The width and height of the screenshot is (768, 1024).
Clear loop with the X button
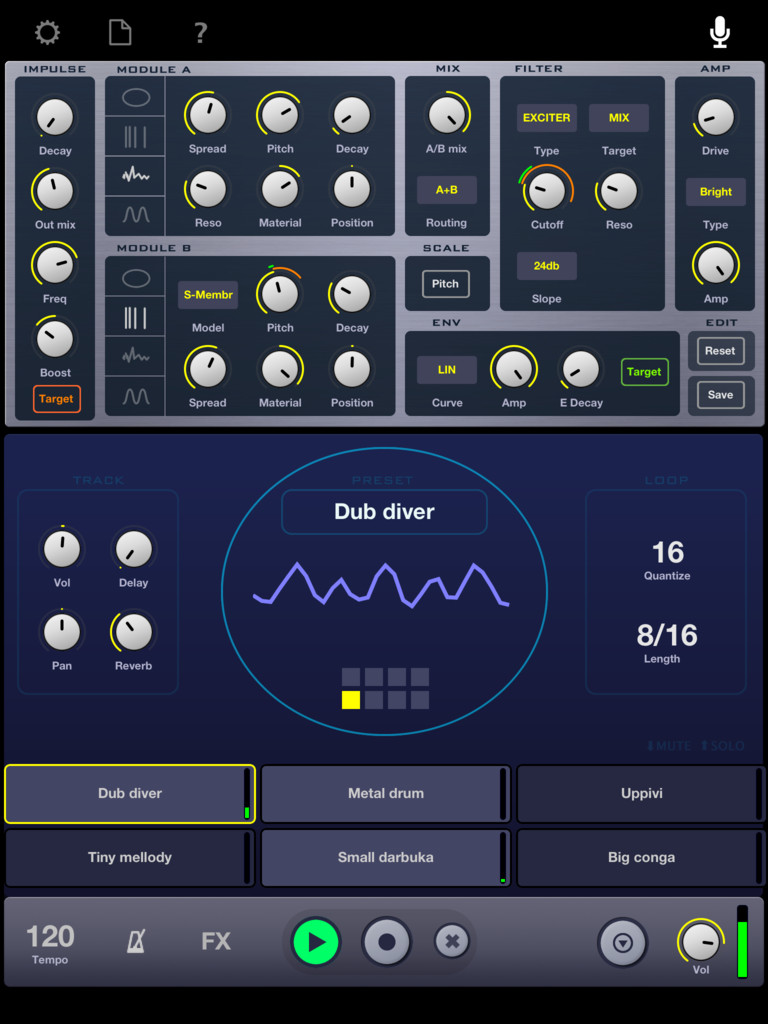click(452, 942)
